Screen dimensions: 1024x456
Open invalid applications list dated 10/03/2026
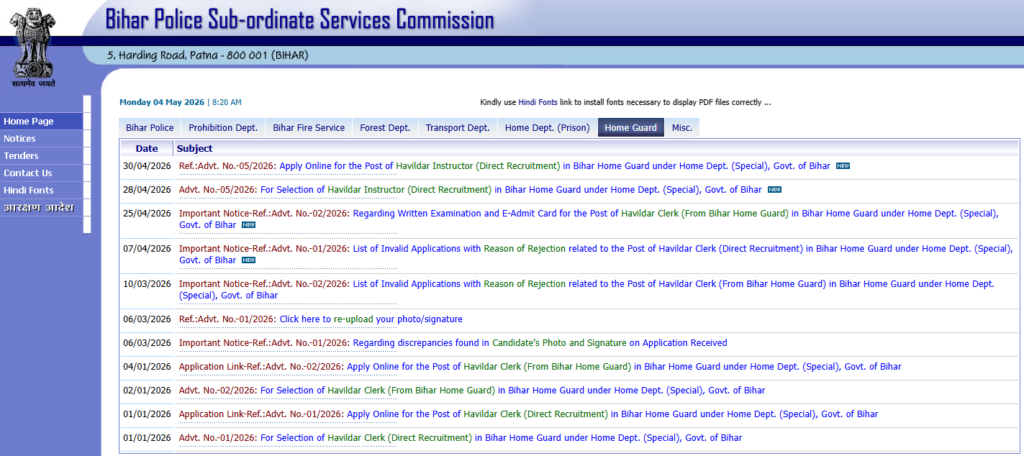click(586, 289)
